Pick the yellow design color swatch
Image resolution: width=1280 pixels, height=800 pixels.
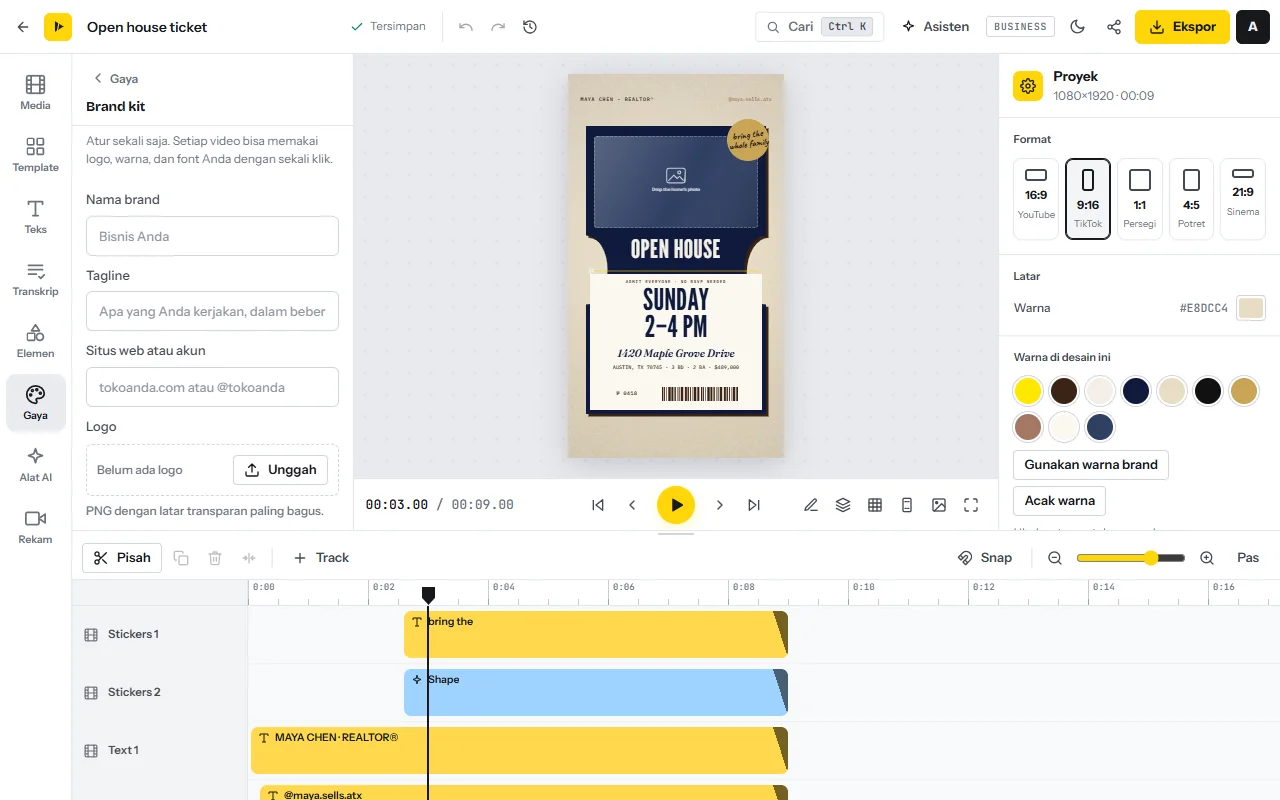tap(1028, 391)
